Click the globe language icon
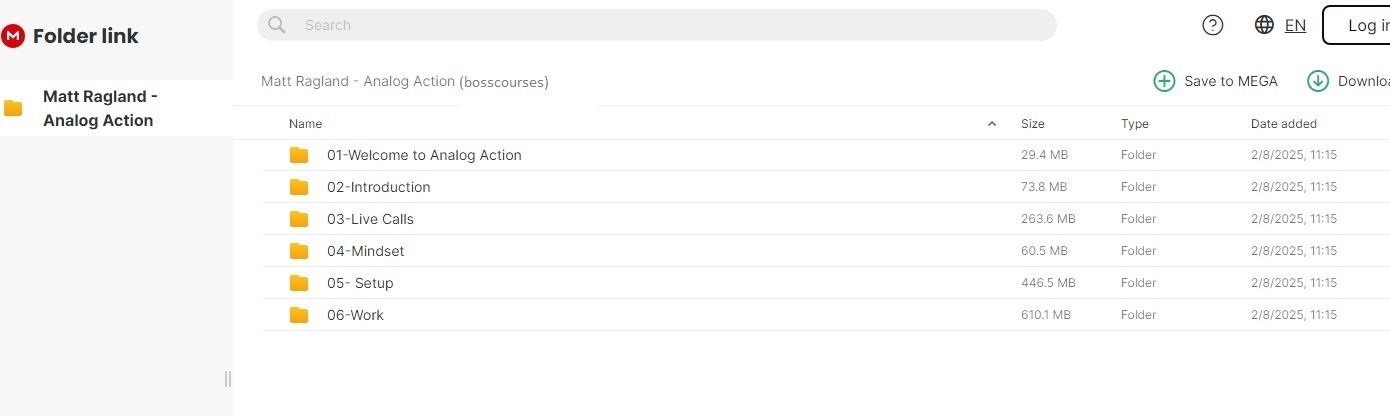The width and height of the screenshot is (1390, 416). (1264, 25)
